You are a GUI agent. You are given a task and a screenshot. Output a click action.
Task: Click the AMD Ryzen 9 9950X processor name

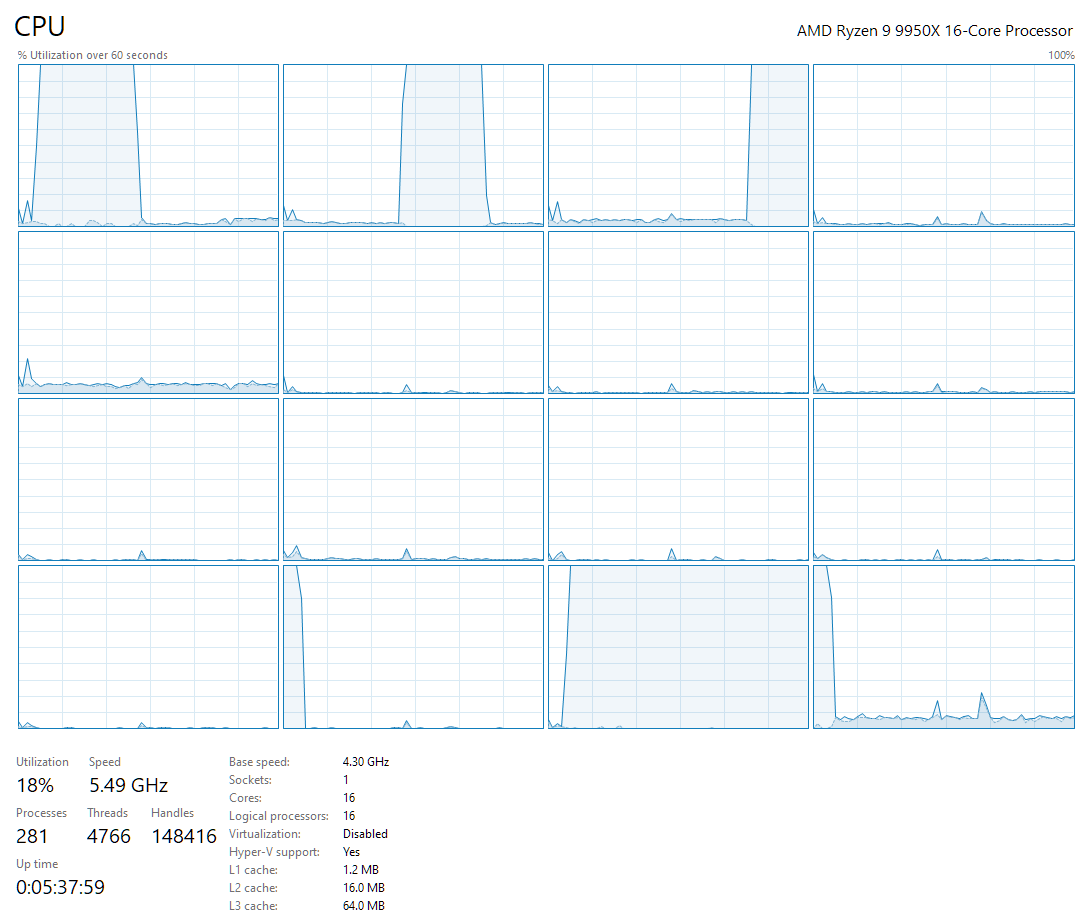(934, 31)
